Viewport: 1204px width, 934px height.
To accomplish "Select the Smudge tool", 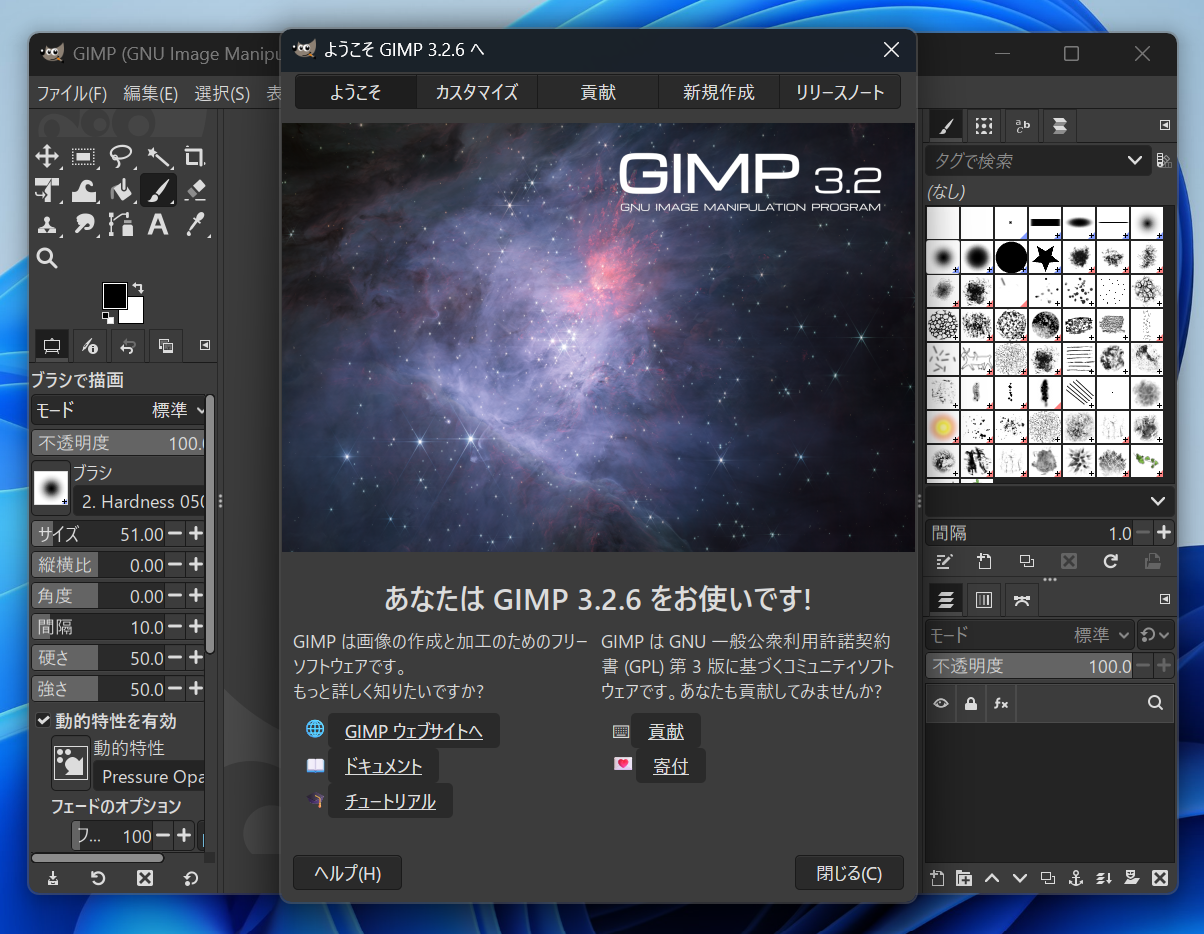I will pos(84,224).
